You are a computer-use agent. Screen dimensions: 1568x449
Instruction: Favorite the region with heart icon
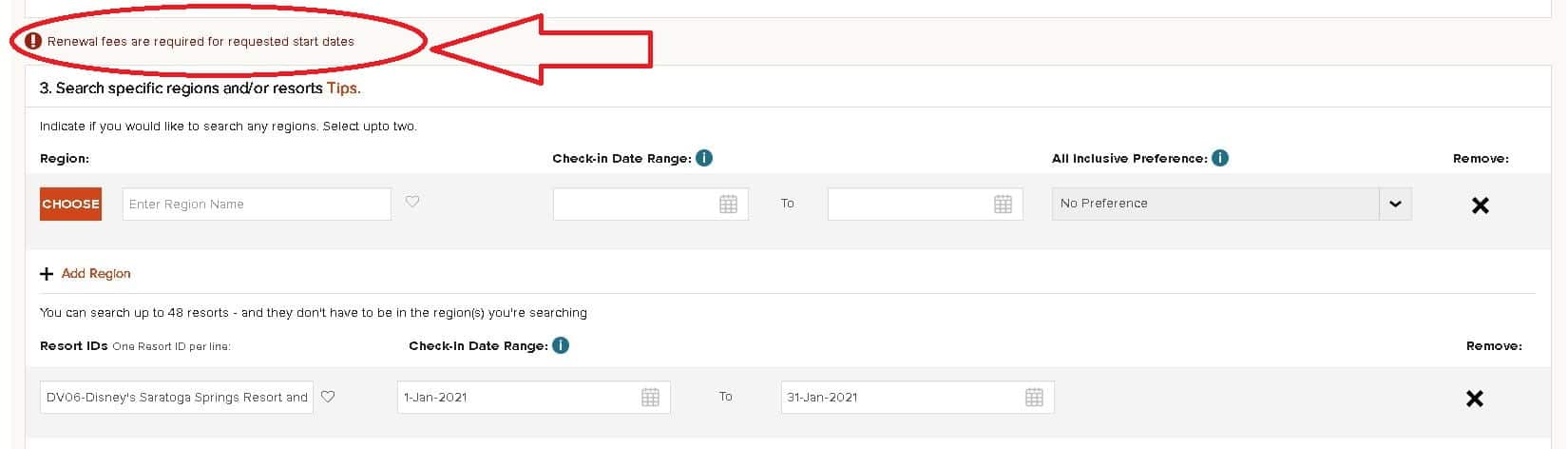(x=412, y=202)
